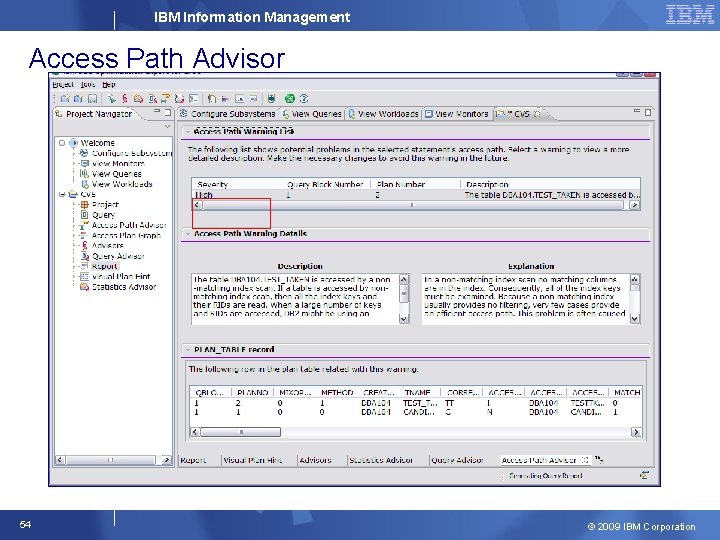Screen dimensions: 720x540
Task: Switch to the View Workloads tab
Action: (x=383, y=113)
